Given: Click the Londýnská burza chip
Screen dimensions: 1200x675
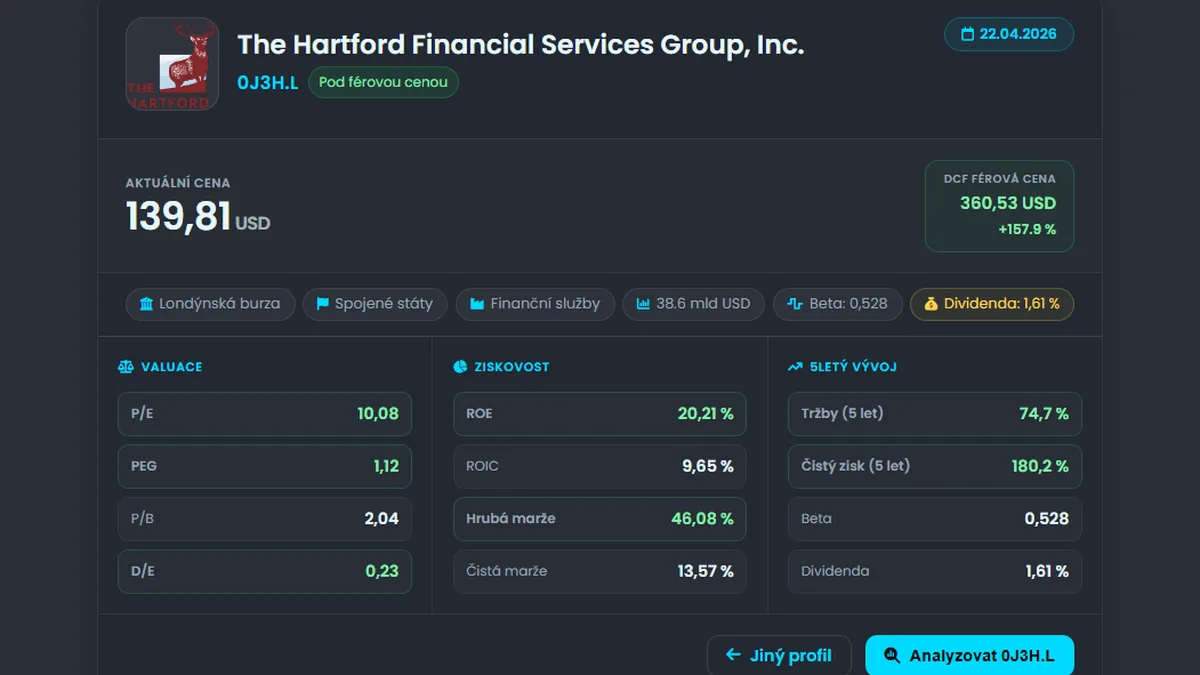Looking at the screenshot, I should click(x=210, y=304).
